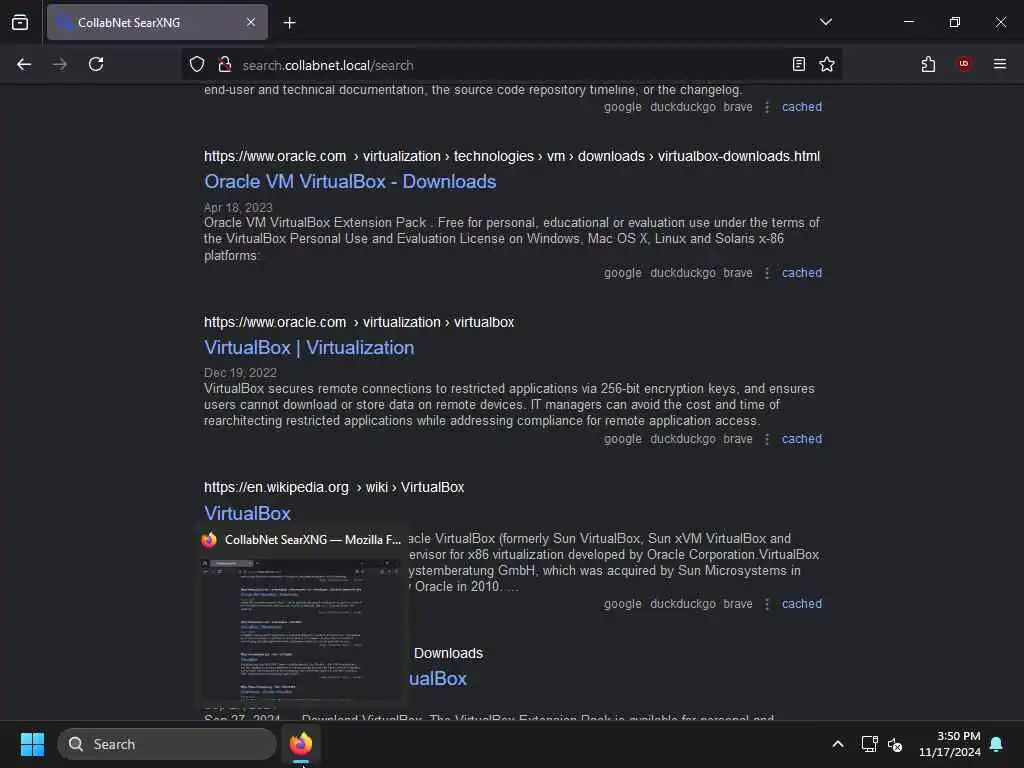Open the Wikipedia VirtualBox result title

click(247, 513)
